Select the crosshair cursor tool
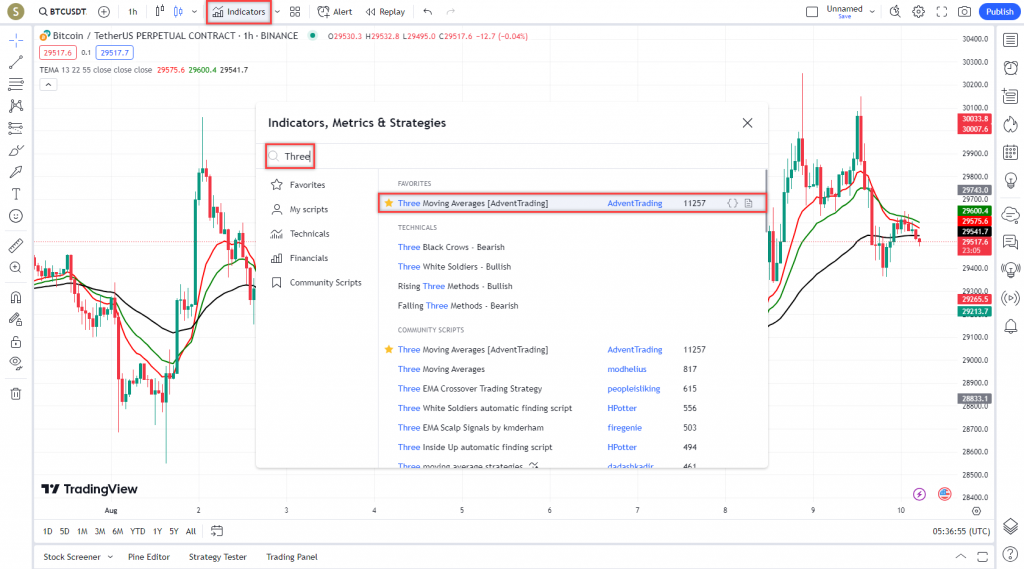 coord(16,41)
